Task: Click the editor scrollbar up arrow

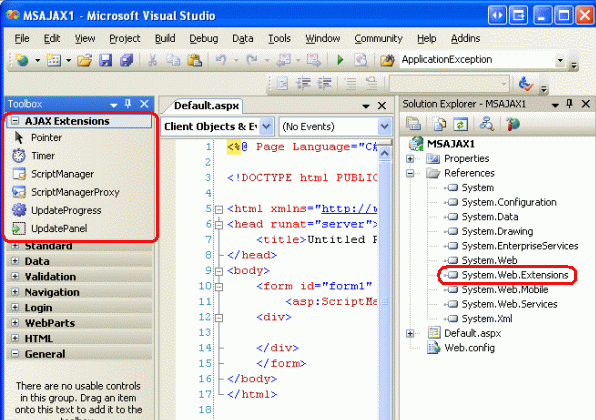Action: 385,153
